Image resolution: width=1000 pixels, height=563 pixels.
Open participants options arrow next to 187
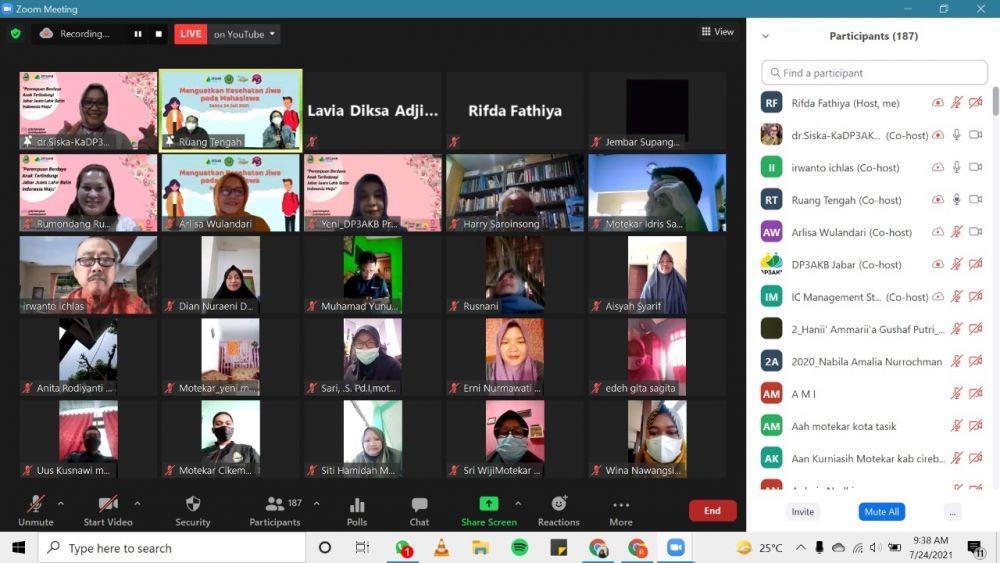point(316,504)
